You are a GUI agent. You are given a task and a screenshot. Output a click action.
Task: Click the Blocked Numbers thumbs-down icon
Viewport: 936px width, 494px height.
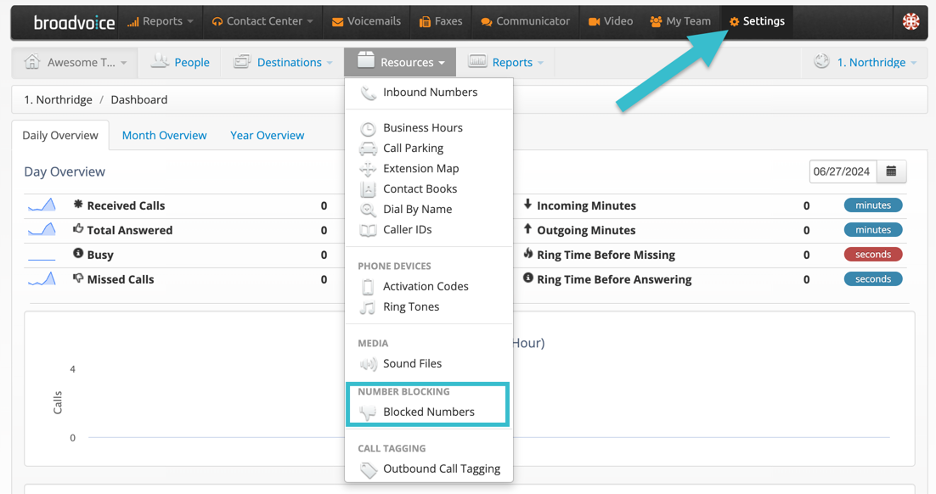click(368, 412)
